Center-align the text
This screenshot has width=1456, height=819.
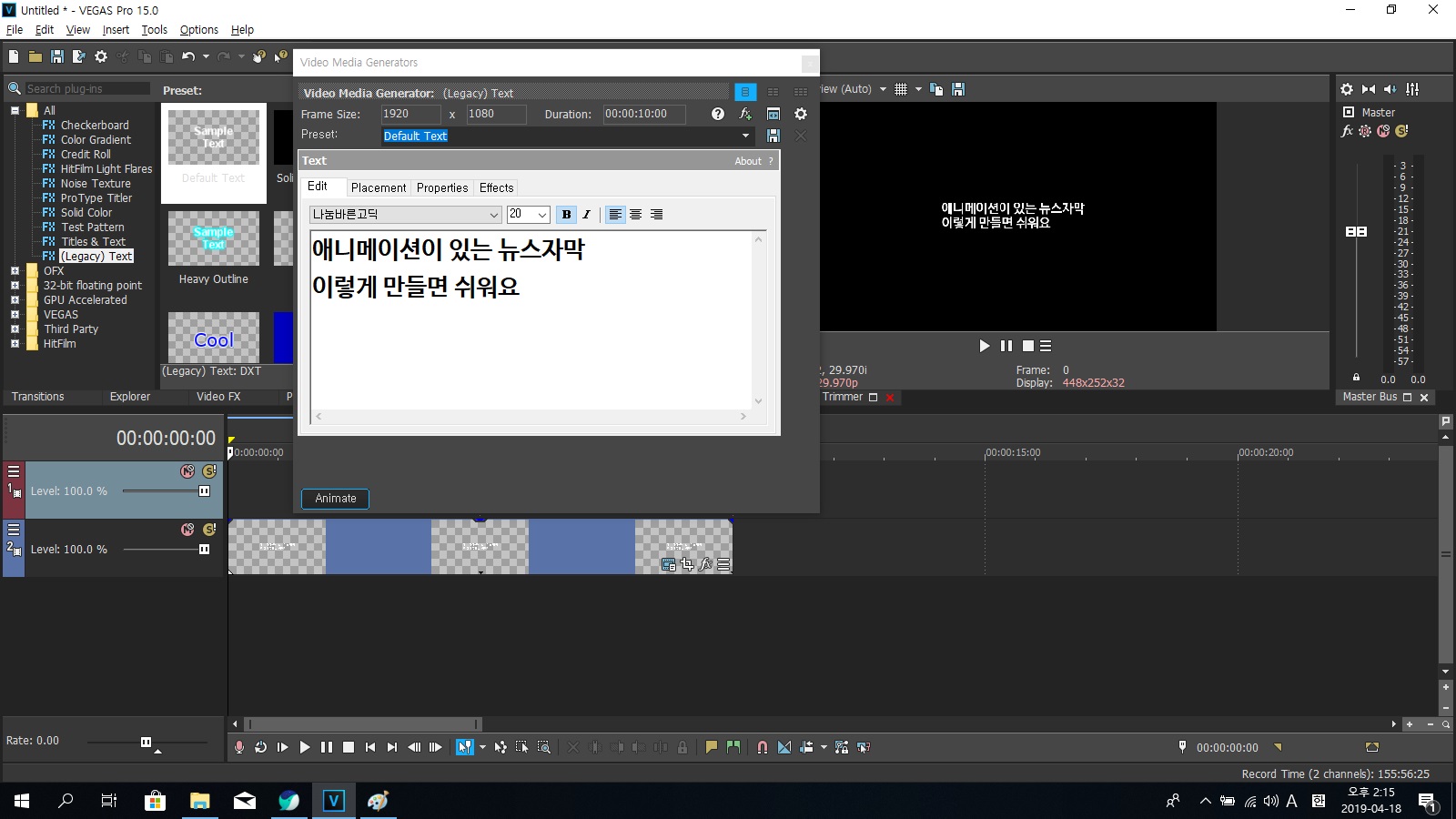[x=636, y=215]
